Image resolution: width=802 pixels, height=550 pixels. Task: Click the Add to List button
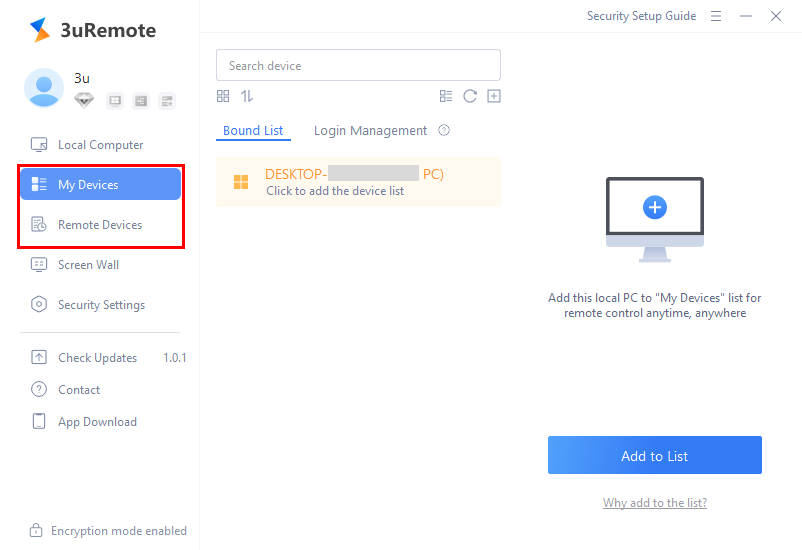point(655,455)
